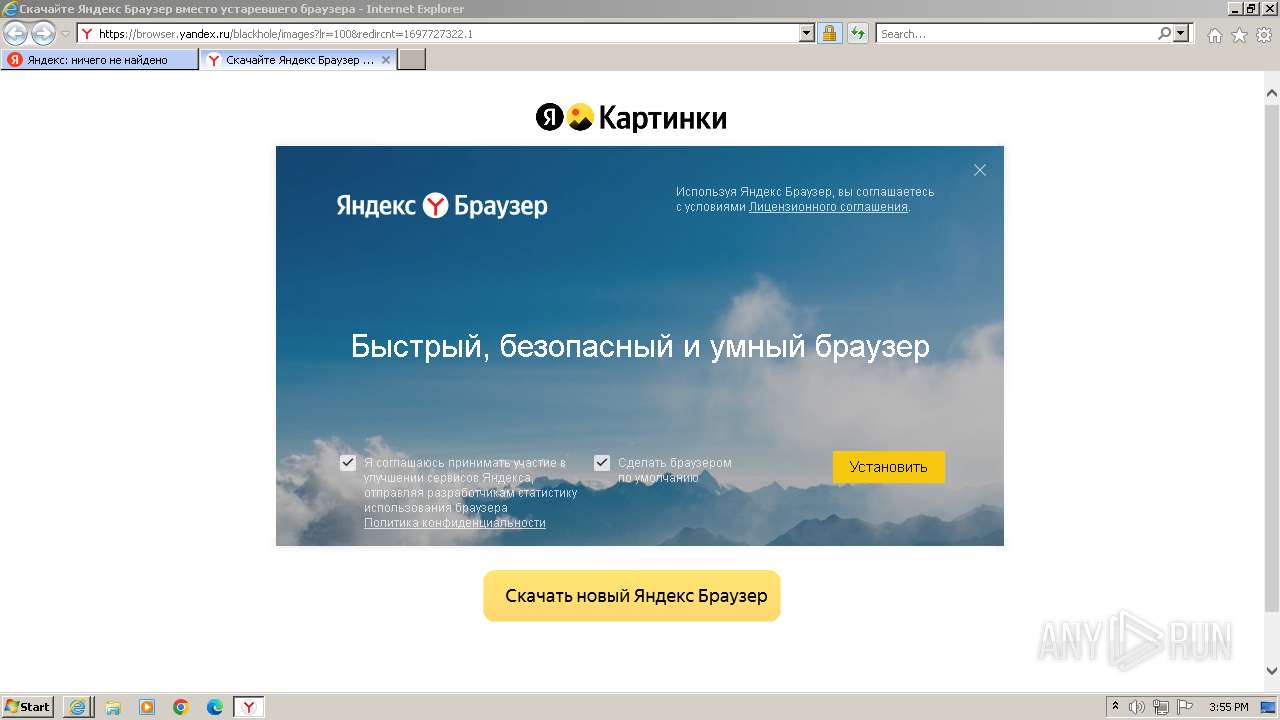1280x720 pixels.
Task: Go forward with the browser Forward arrow
Action: (43, 33)
